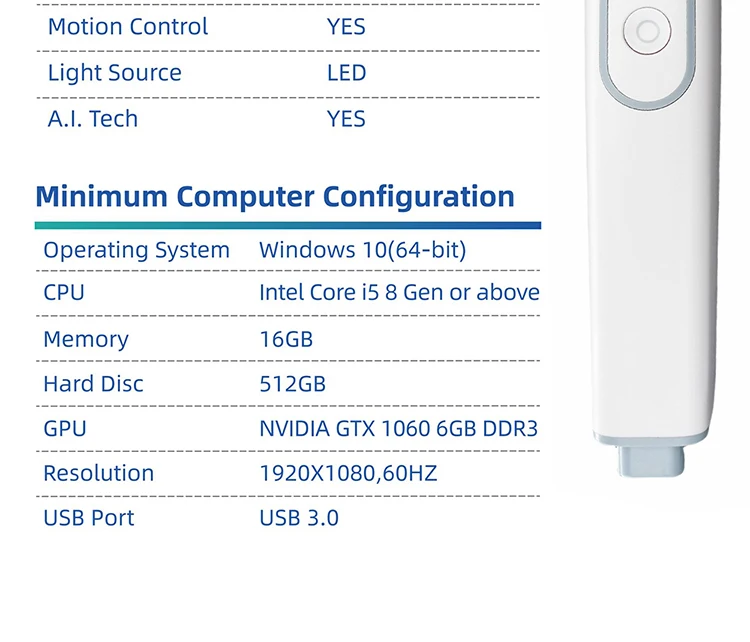Click the 16GB memory value
Image resolution: width=750 pixels, height=642 pixels.
pyautogui.click(x=286, y=340)
